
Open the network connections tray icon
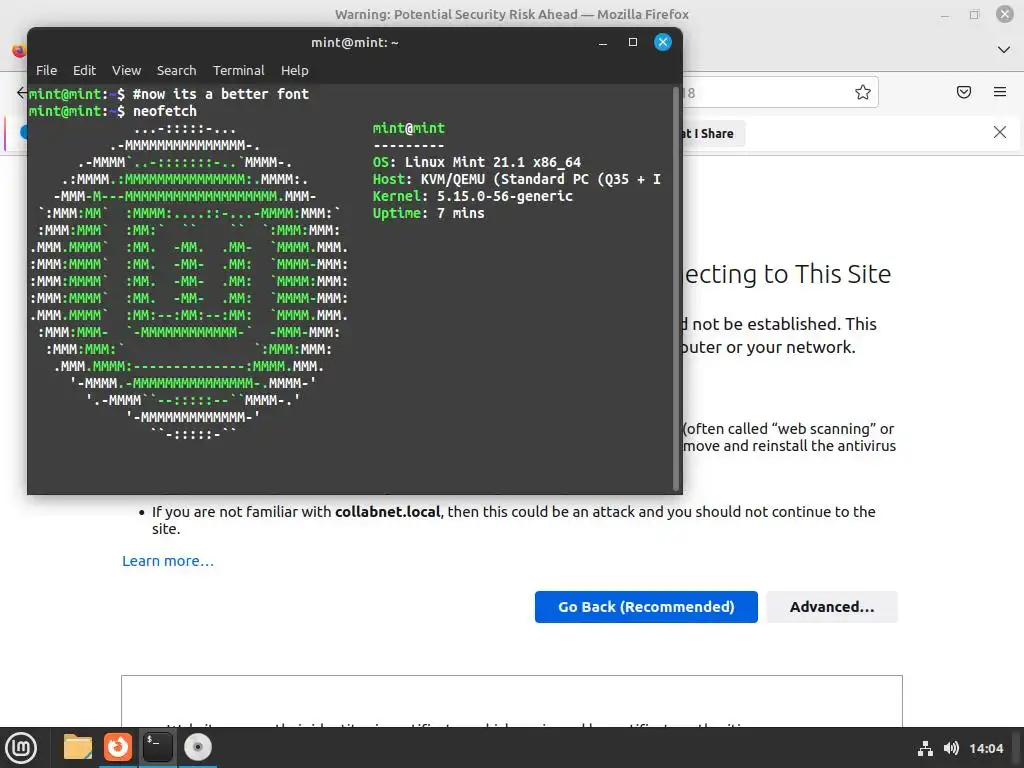pyautogui.click(x=925, y=748)
